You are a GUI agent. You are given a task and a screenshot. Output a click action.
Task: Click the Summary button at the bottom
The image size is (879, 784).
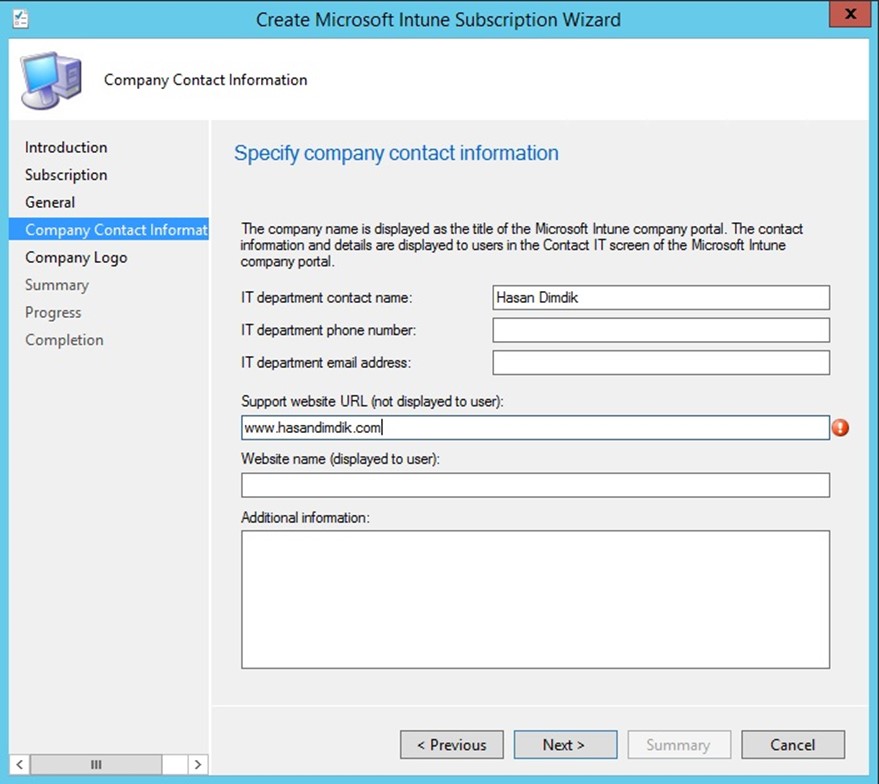pyautogui.click(x=679, y=745)
